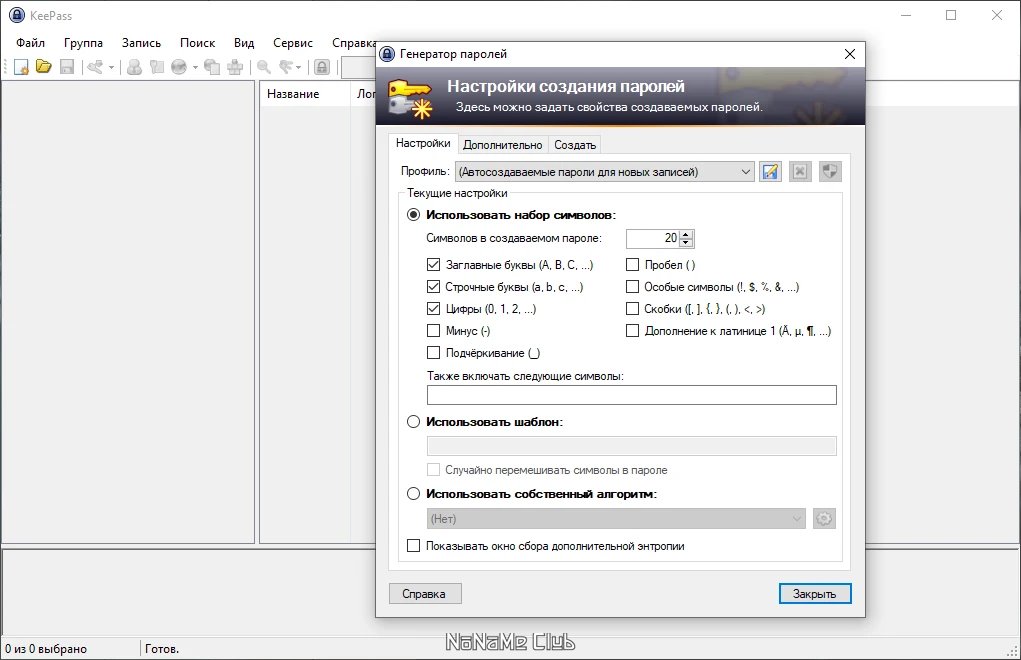Click the Copy password toolbar icon
Screen dimensions: 1021x660
coord(156,67)
